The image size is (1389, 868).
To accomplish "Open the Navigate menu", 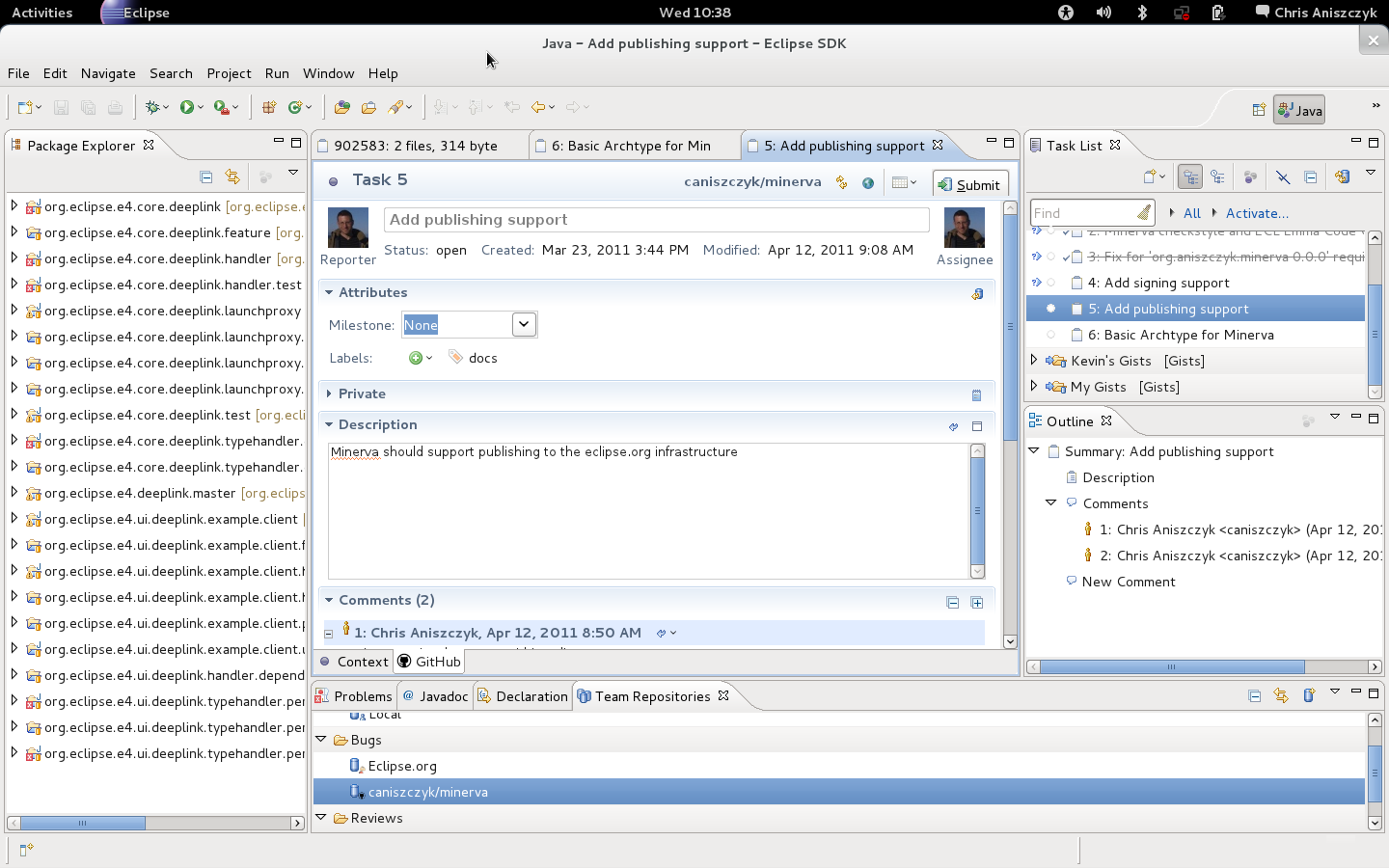I will click(108, 73).
